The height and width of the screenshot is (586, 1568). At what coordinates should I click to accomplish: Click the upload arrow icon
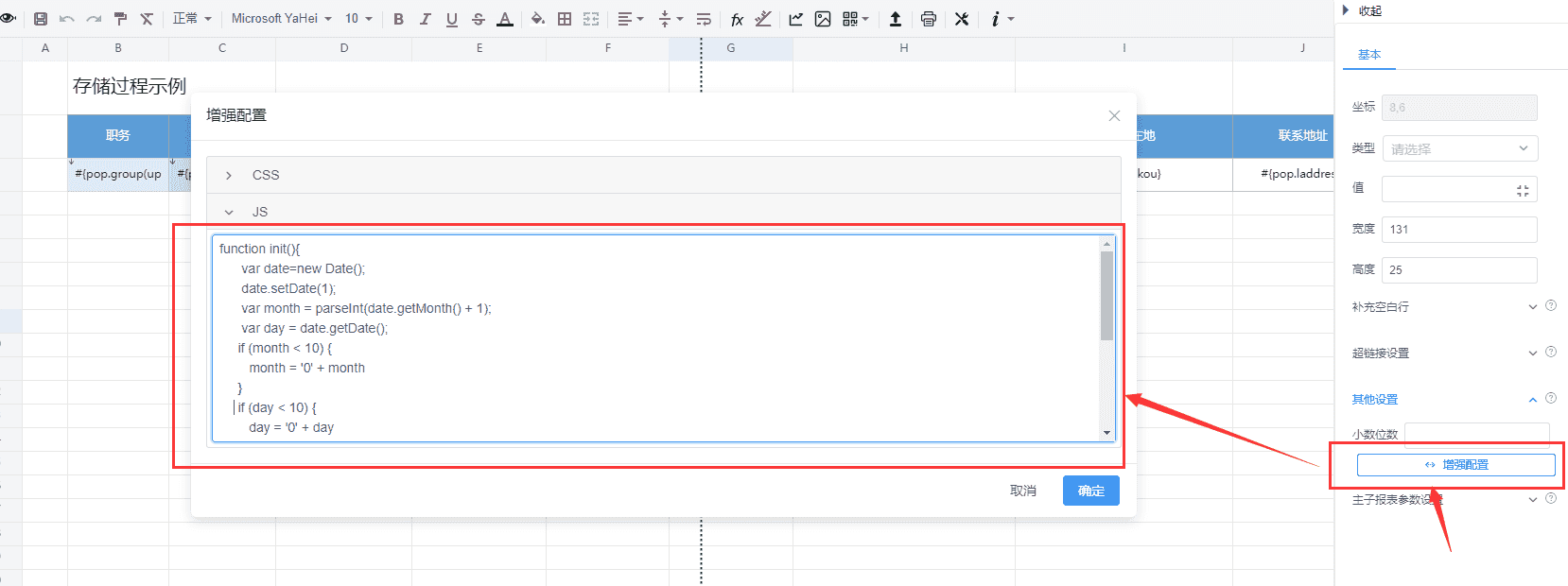coord(896,19)
